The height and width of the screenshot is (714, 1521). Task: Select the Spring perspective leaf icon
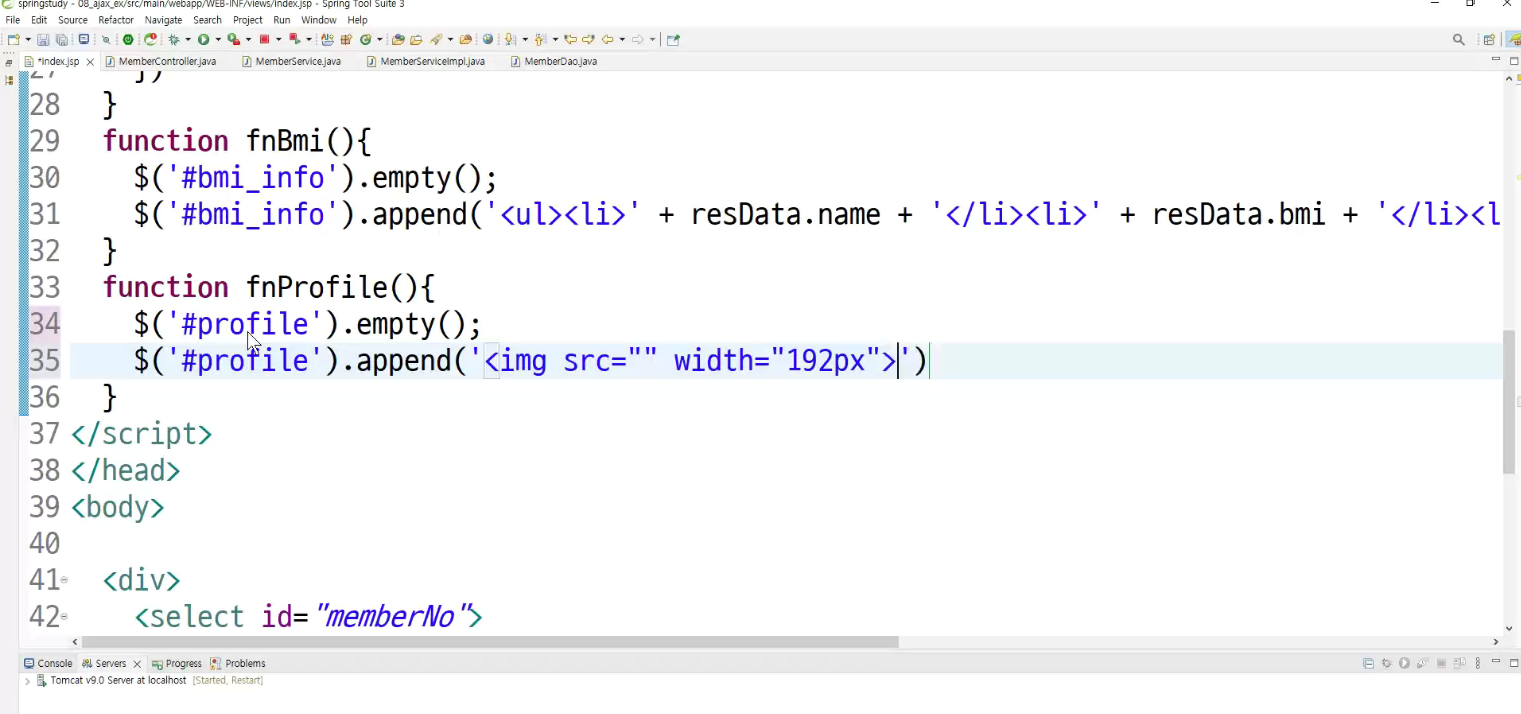coord(1514,40)
